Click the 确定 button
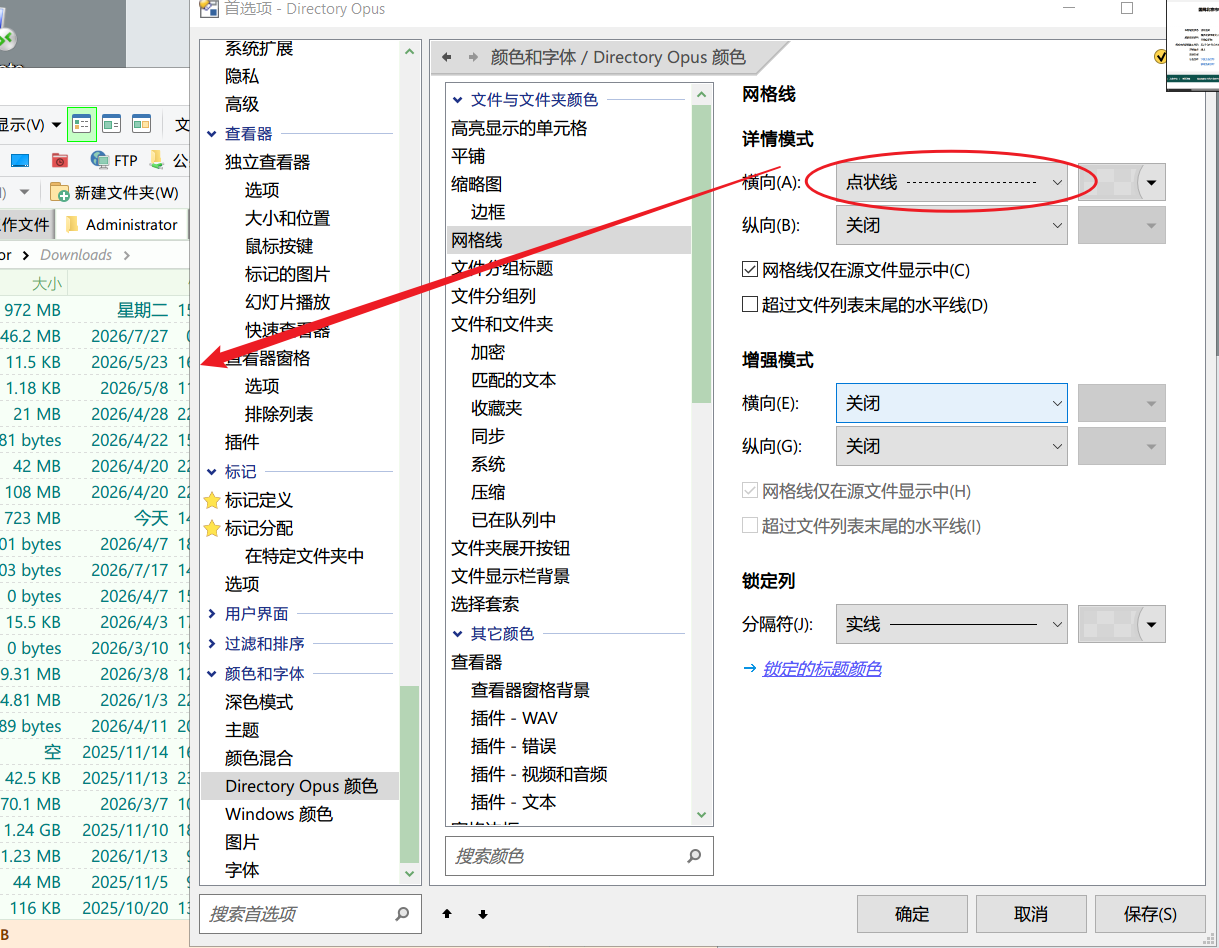This screenshot has width=1219, height=948. tap(912, 914)
